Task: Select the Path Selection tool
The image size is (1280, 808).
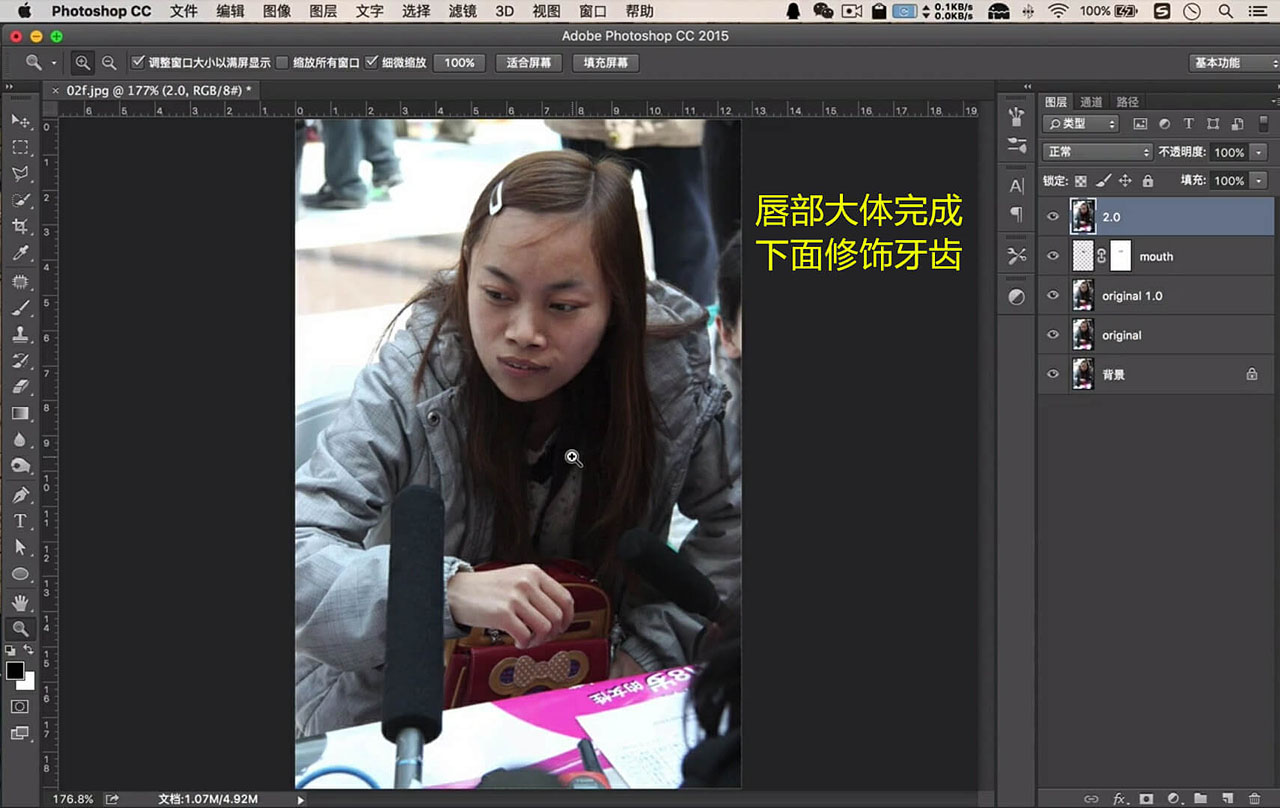Action: 20,548
